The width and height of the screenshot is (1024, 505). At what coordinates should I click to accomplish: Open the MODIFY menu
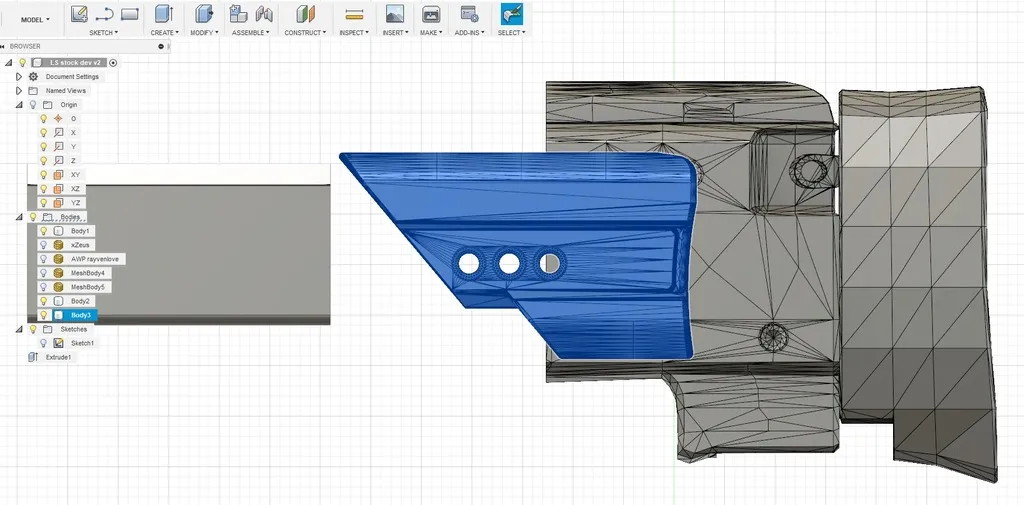204,33
